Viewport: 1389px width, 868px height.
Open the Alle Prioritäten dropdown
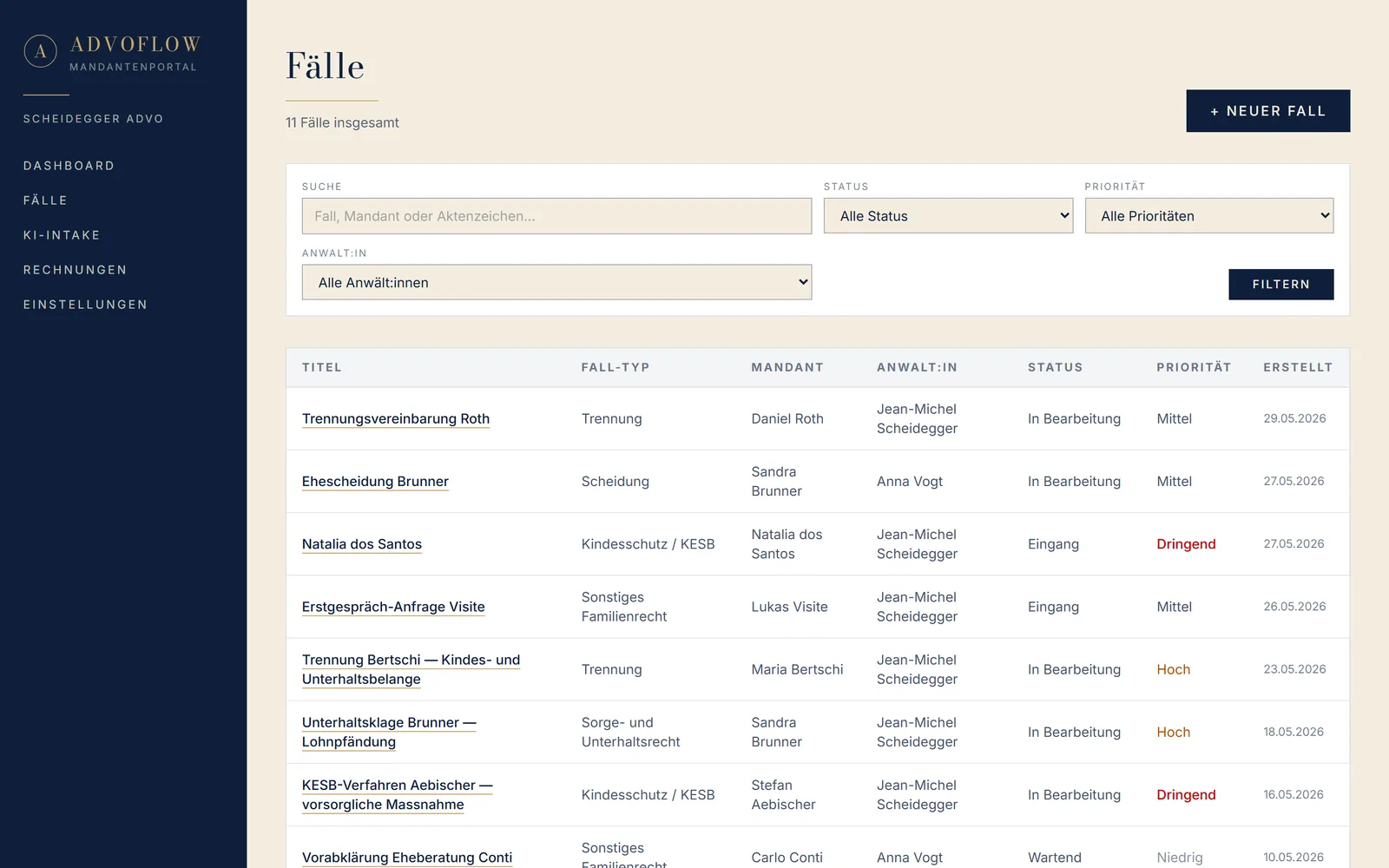pyautogui.click(x=1208, y=216)
